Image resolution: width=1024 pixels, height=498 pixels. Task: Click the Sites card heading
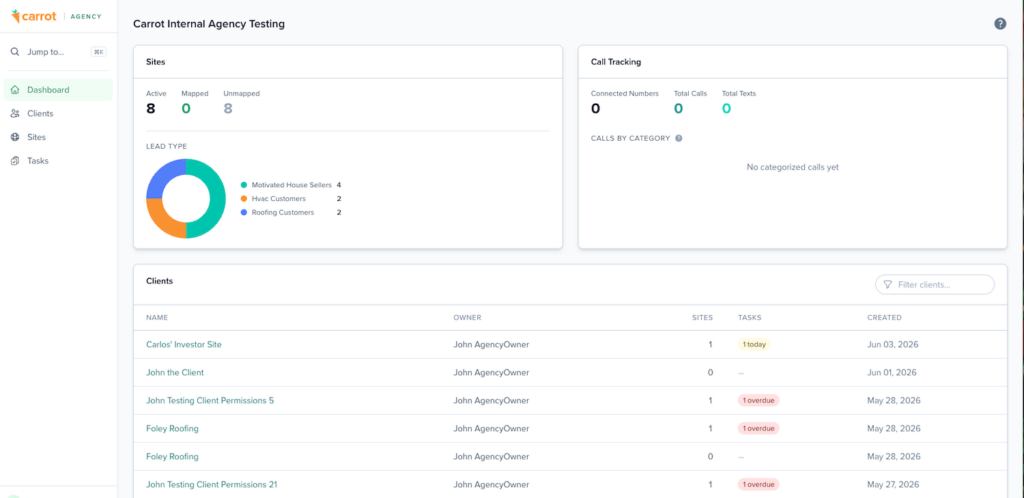point(155,62)
